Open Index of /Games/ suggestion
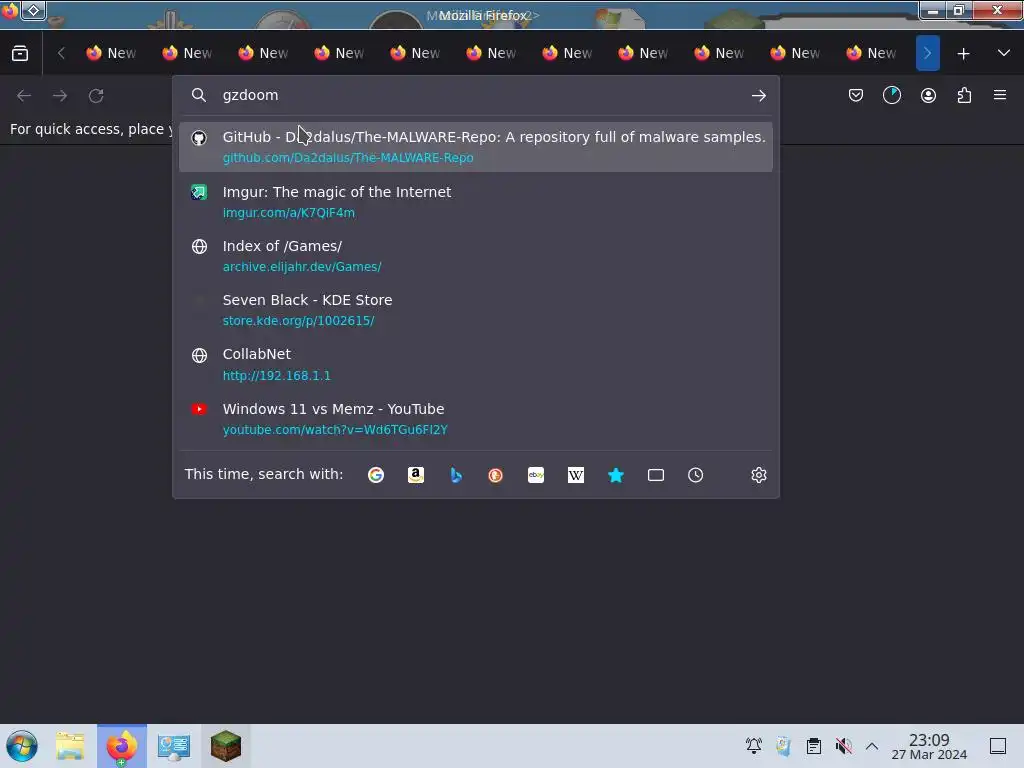This screenshot has width=1024, height=768. [475, 255]
